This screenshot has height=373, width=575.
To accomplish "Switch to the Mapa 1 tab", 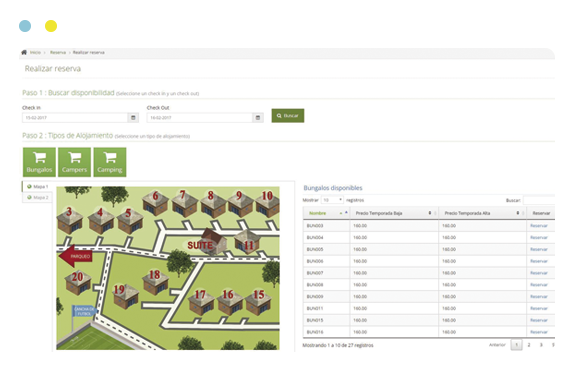I will 37,187.
